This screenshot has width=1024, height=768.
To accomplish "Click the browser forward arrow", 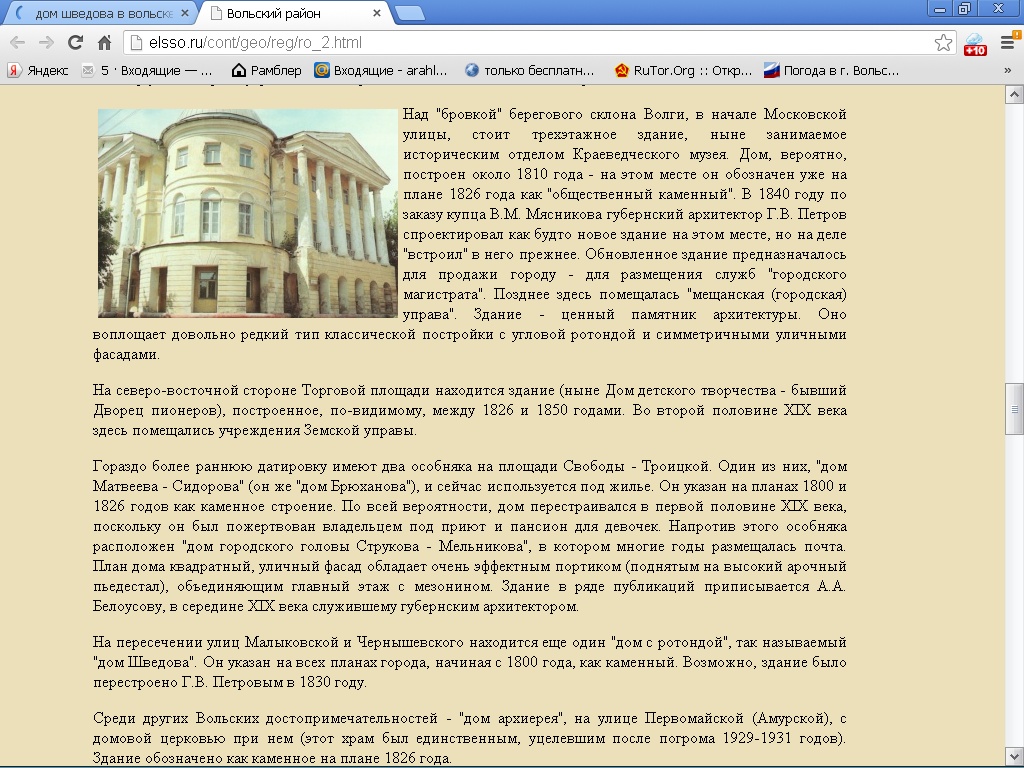I will point(46,43).
